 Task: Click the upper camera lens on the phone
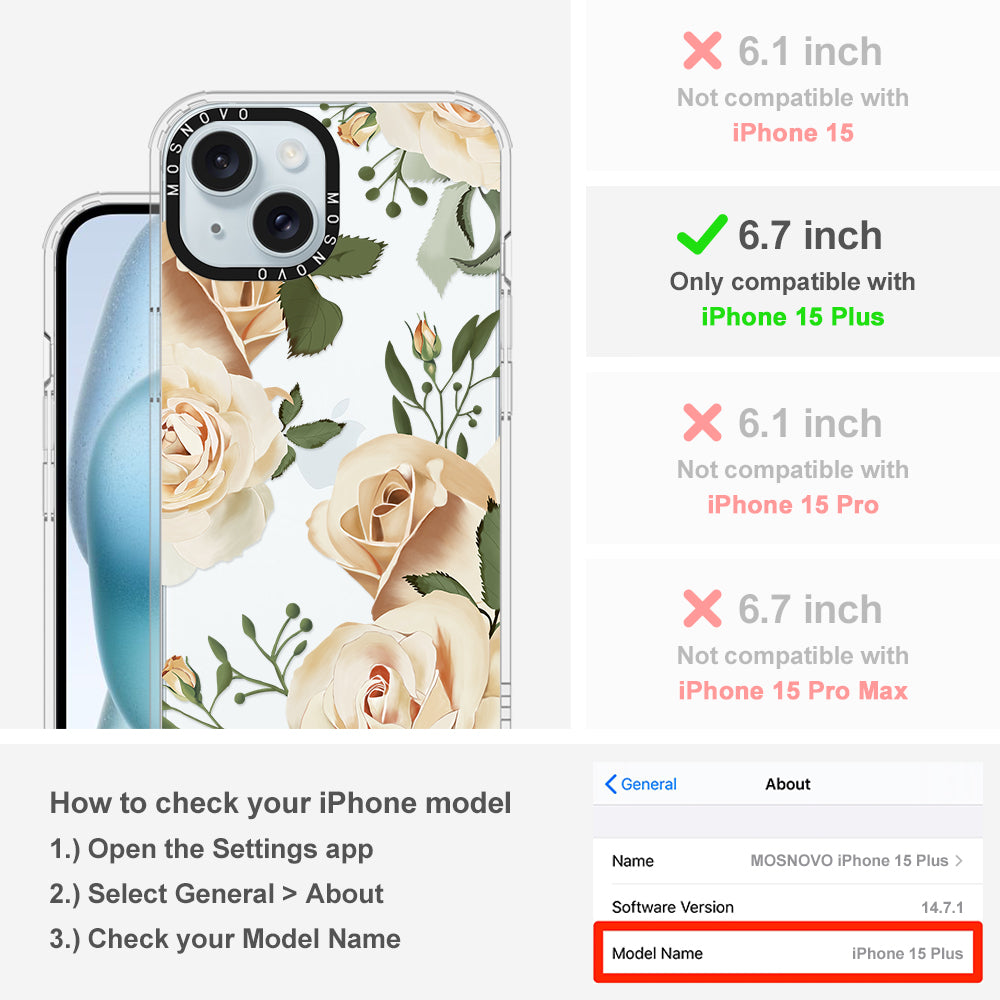223,161
